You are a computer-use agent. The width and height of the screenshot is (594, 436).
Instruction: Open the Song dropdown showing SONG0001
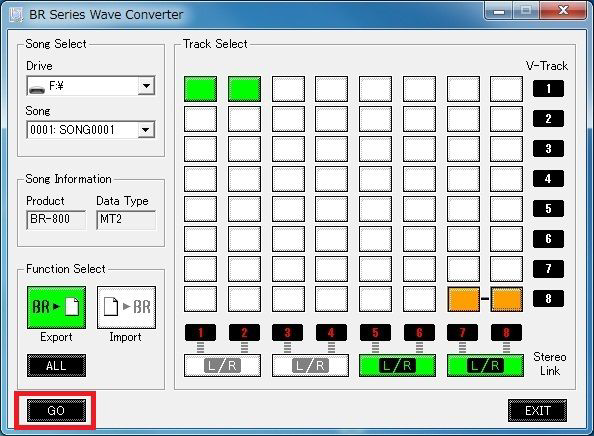click(91, 130)
